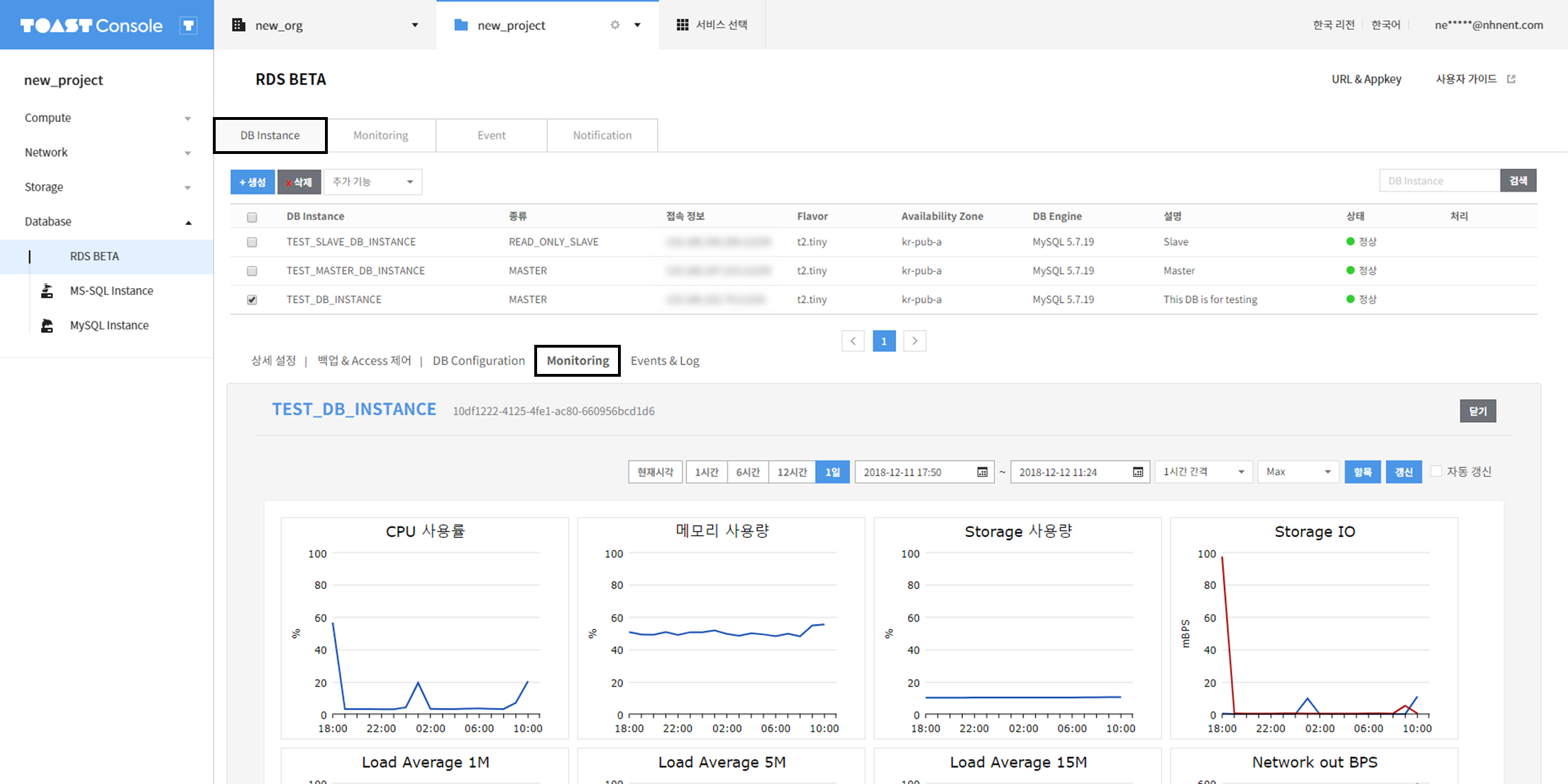Open the DB Configuration tab

pos(479,360)
